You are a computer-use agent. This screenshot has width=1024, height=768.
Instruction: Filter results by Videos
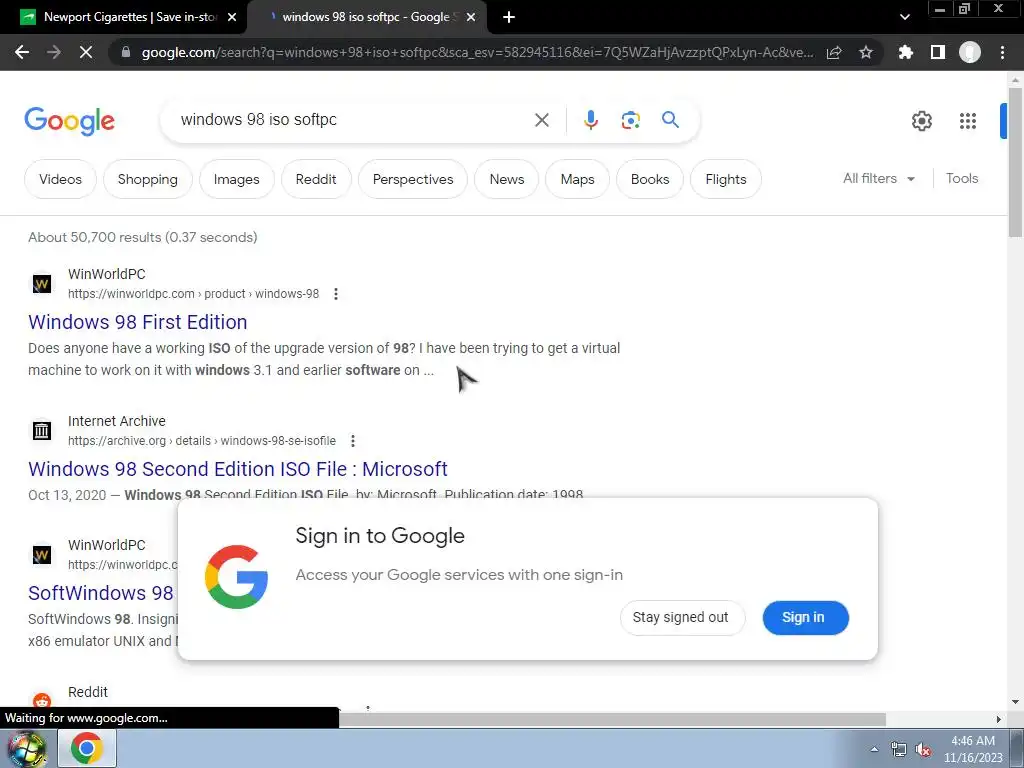(x=60, y=179)
